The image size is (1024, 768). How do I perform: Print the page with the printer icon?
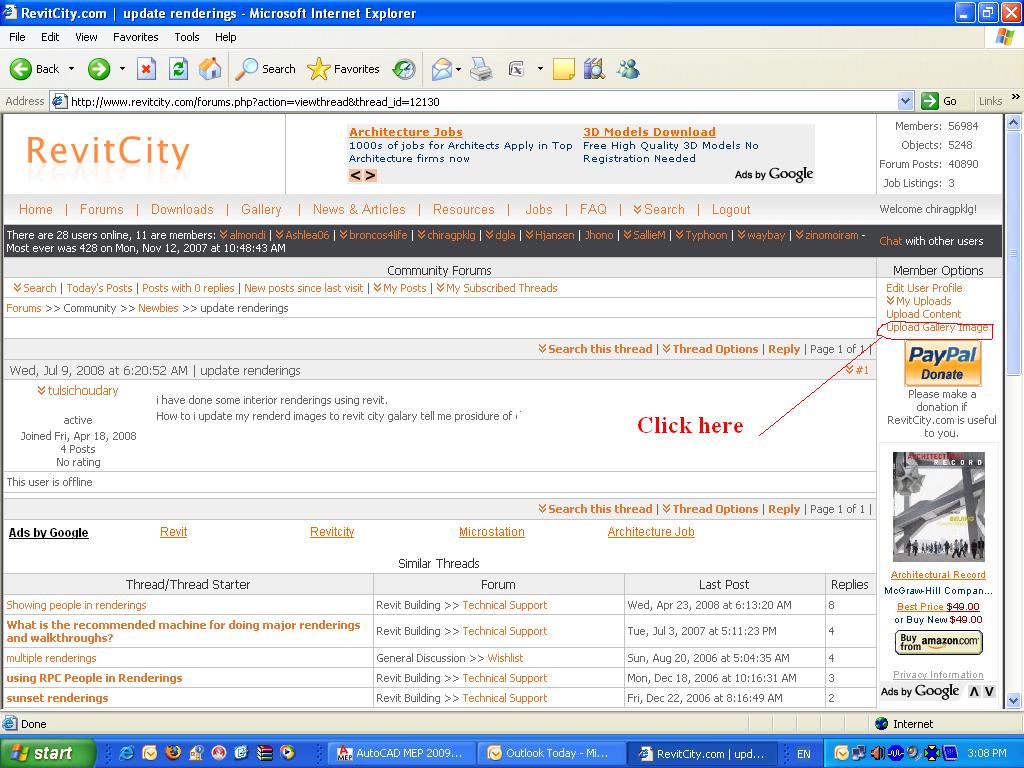[481, 69]
